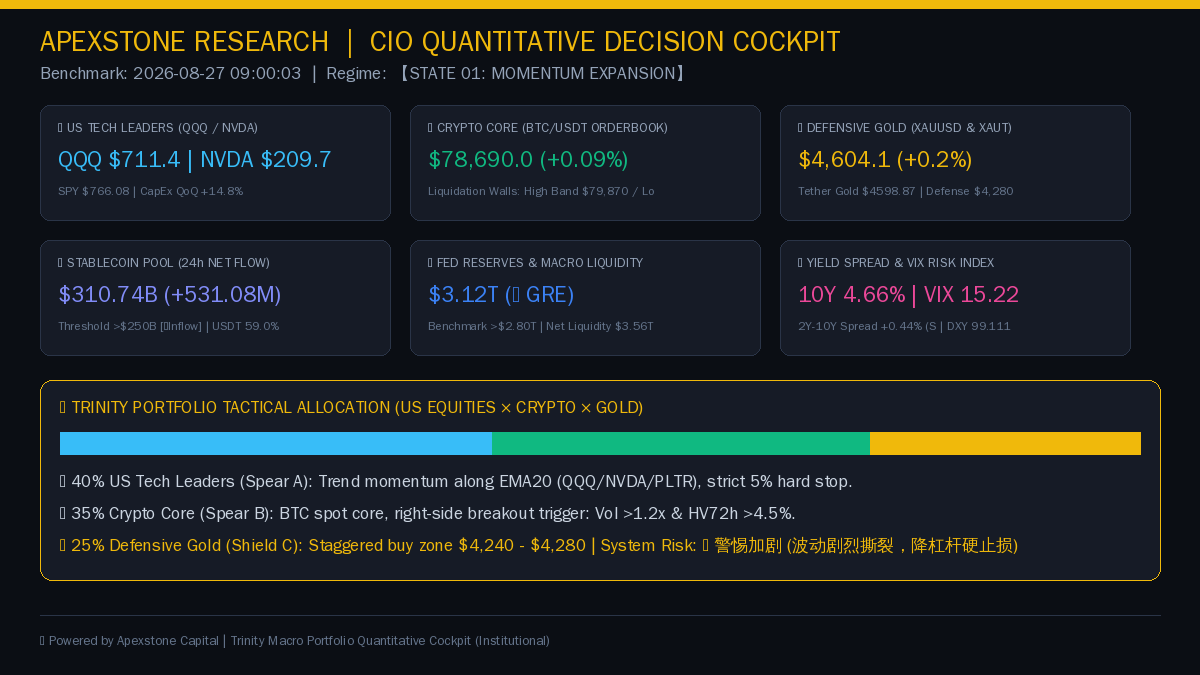Image resolution: width=1200 pixels, height=675 pixels.
Task: Select the 35% Crypto Core (Spear B) line
Action: 428,514
